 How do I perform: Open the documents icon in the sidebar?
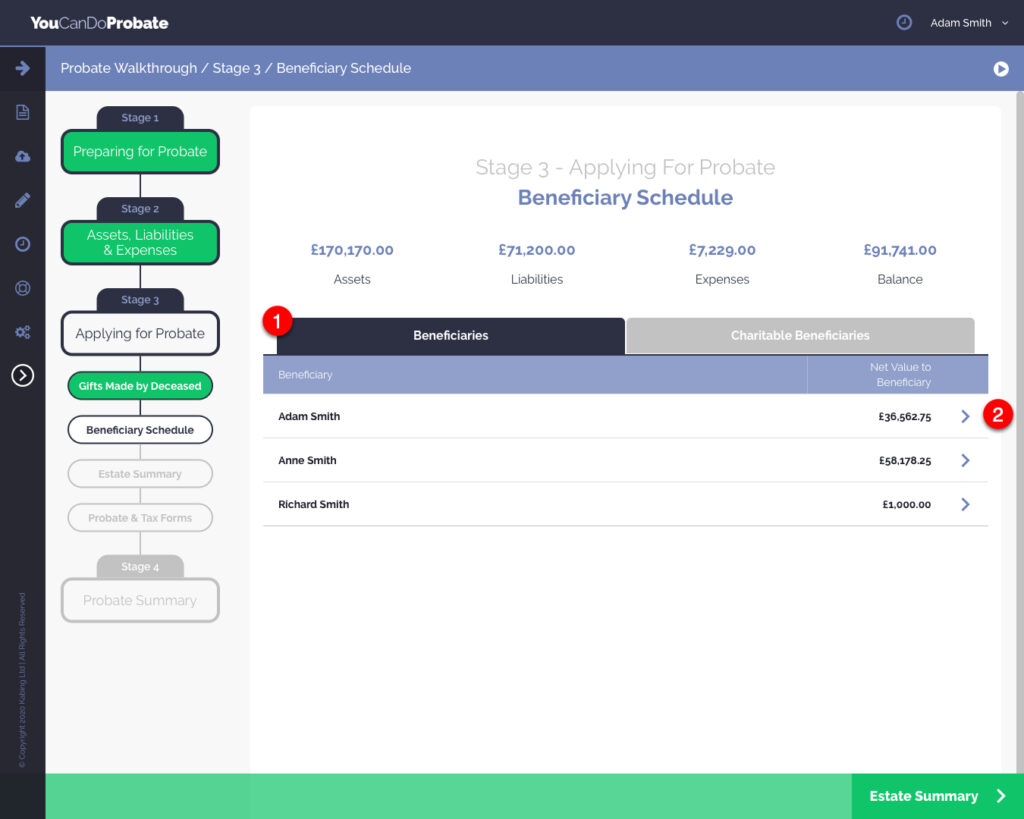tap(22, 112)
